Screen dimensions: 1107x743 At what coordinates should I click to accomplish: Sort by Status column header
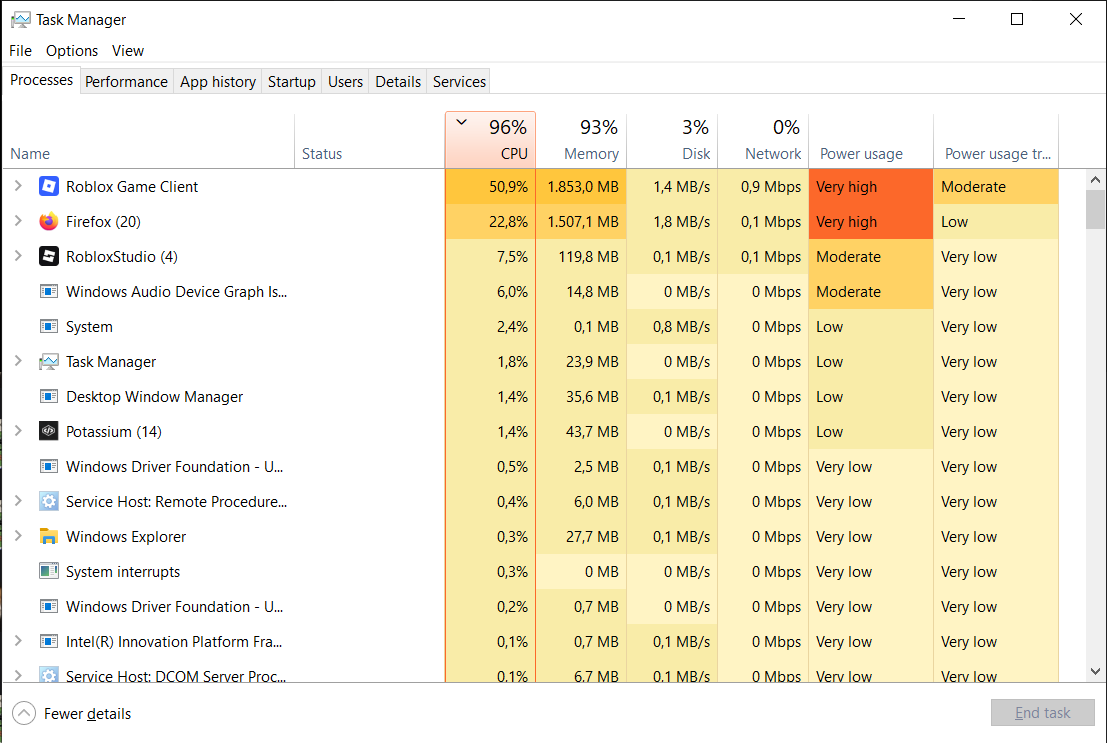pos(369,141)
